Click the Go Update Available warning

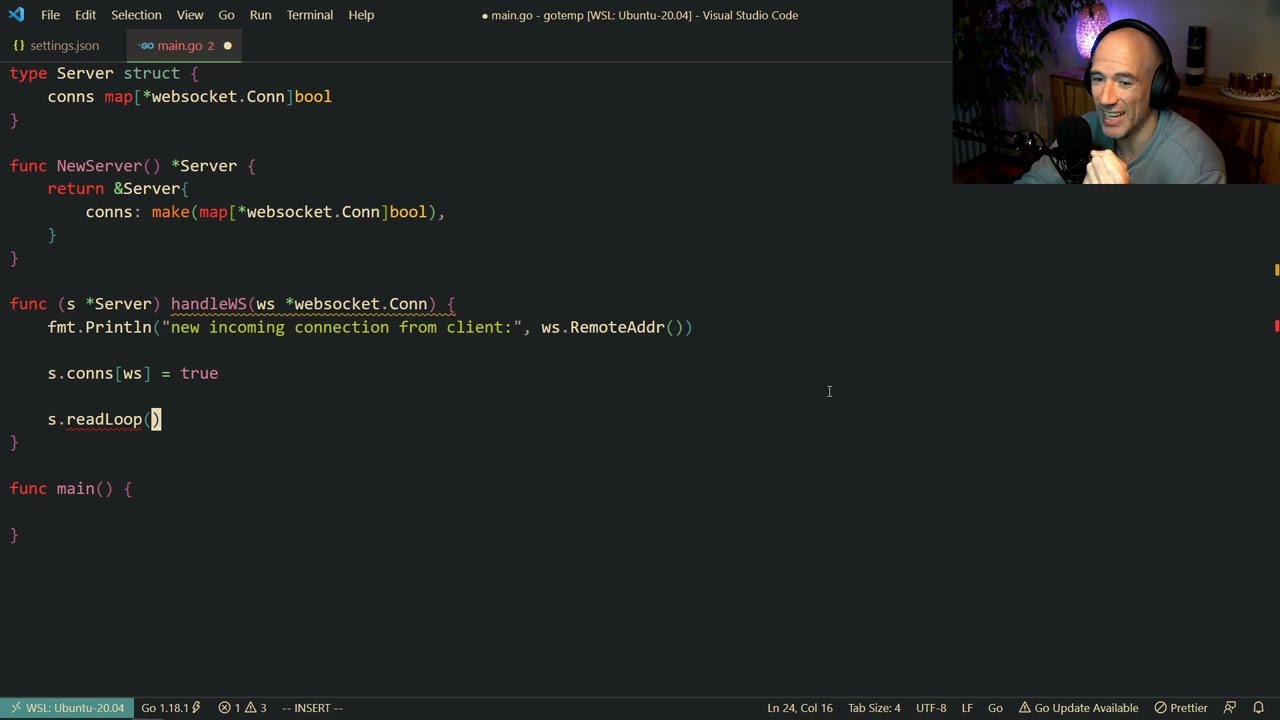click(x=1078, y=708)
